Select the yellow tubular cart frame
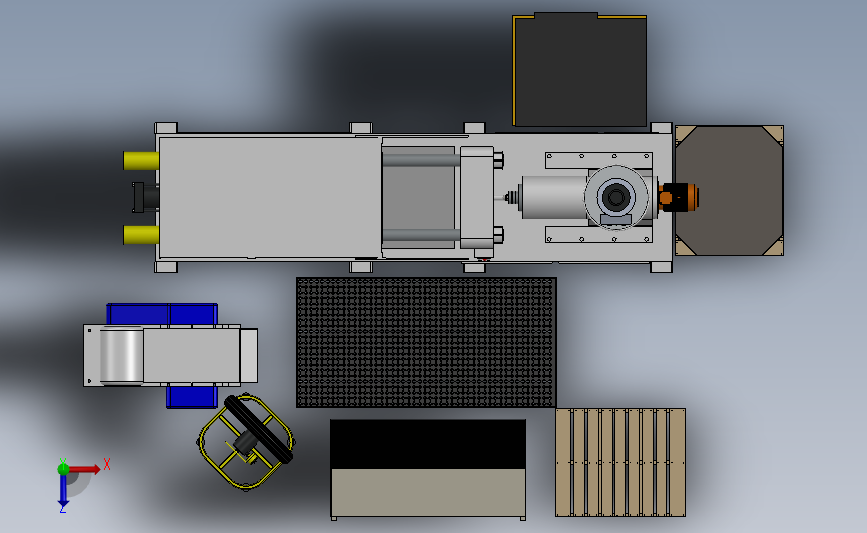Image resolution: width=867 pixels, height=533 pixels. [x=246, y=442]
